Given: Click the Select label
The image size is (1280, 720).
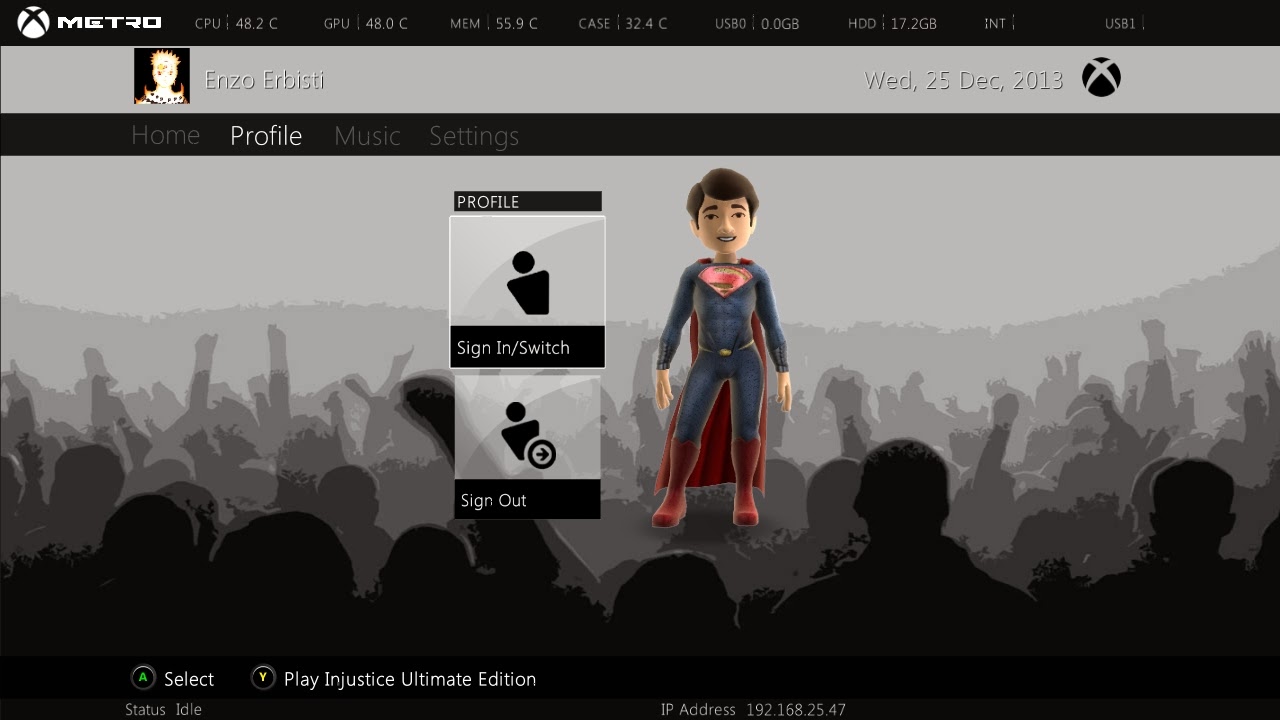Looking at the screenshot, I should (x=189, y=679).
